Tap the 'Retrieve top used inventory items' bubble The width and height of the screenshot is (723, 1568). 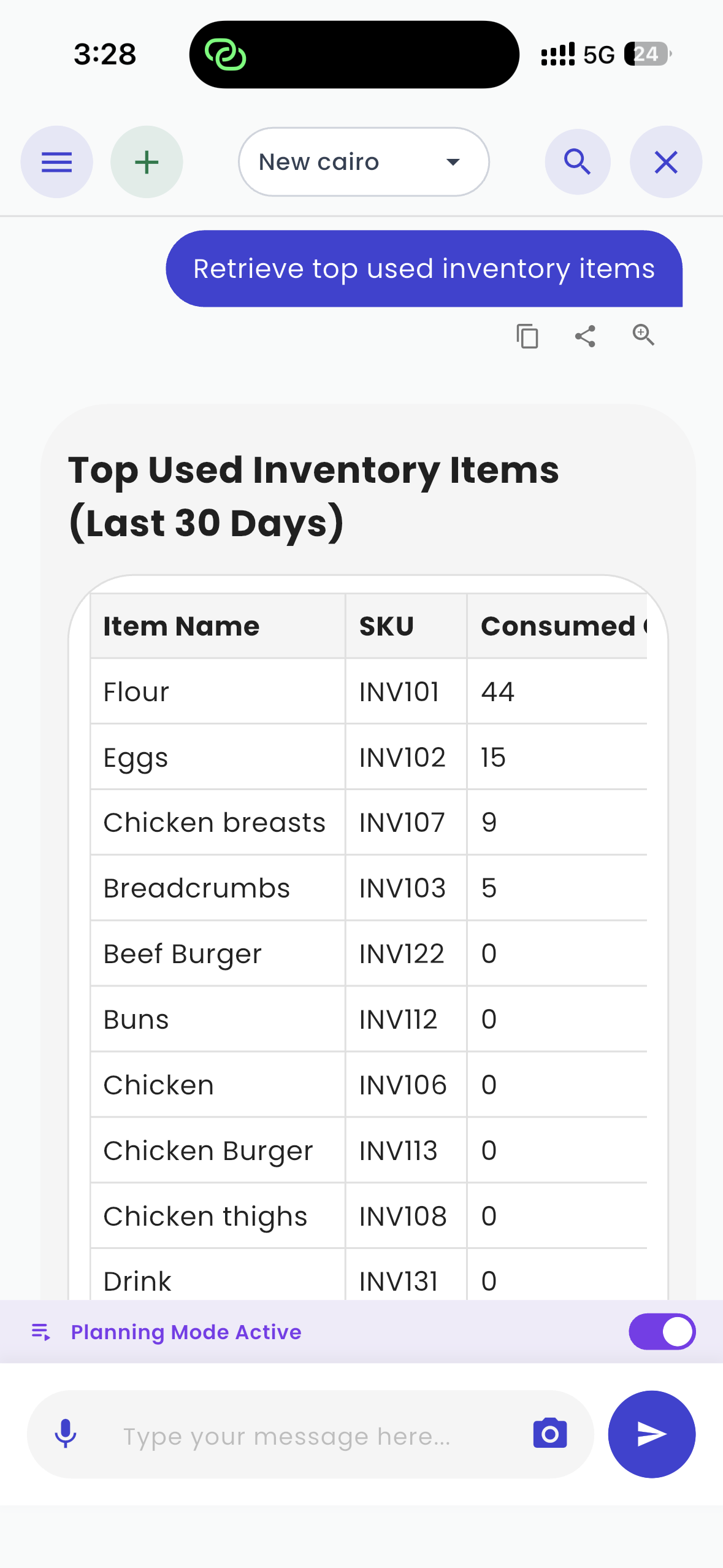point(424,269)
